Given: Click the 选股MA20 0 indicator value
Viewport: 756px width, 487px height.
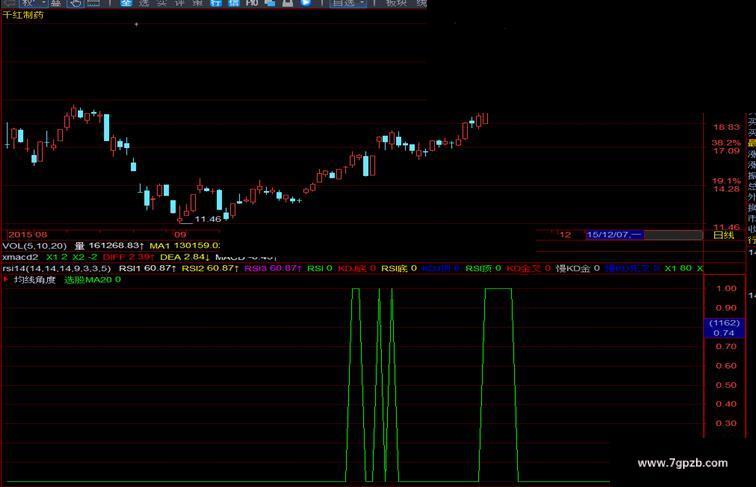Looking at the screenshot, I should pyautogui.click(x=93, y=280).
